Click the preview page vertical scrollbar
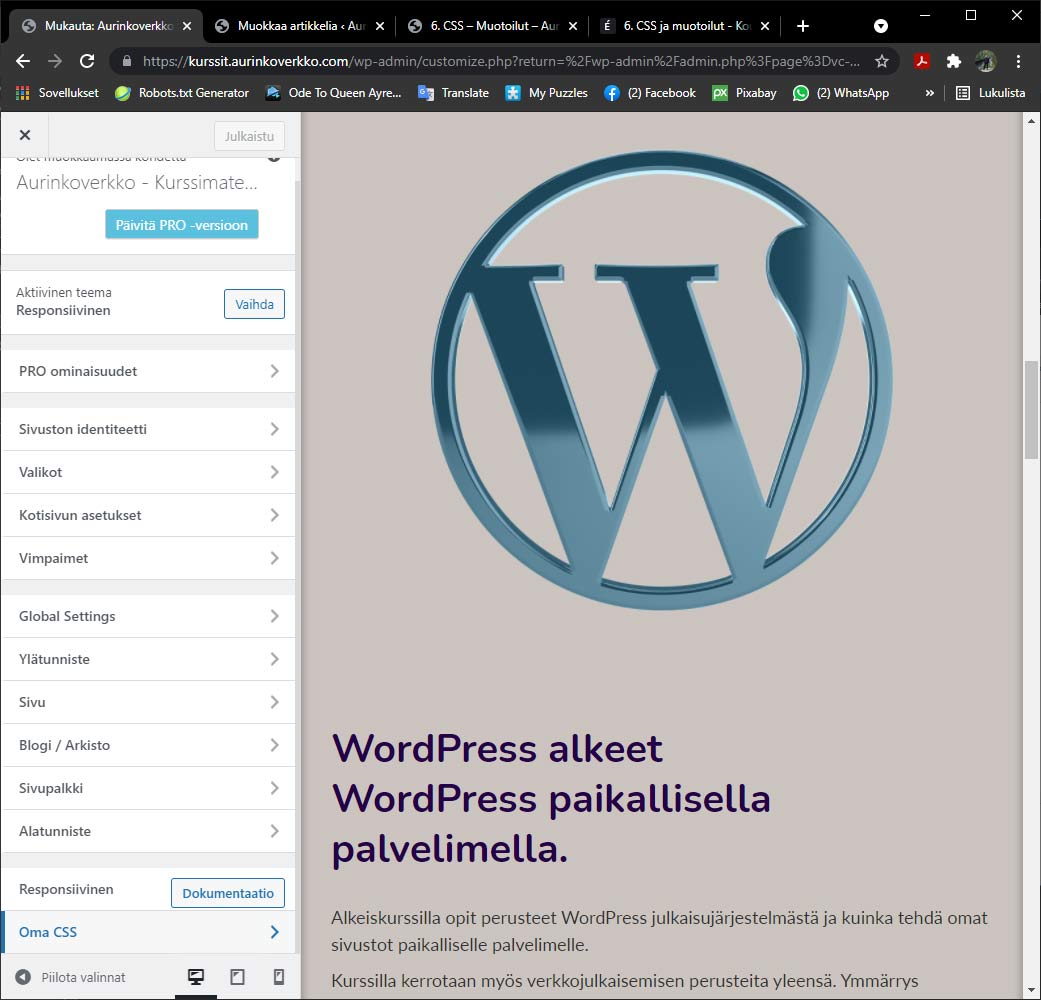The image size is (1041, 1000). 1030,410
